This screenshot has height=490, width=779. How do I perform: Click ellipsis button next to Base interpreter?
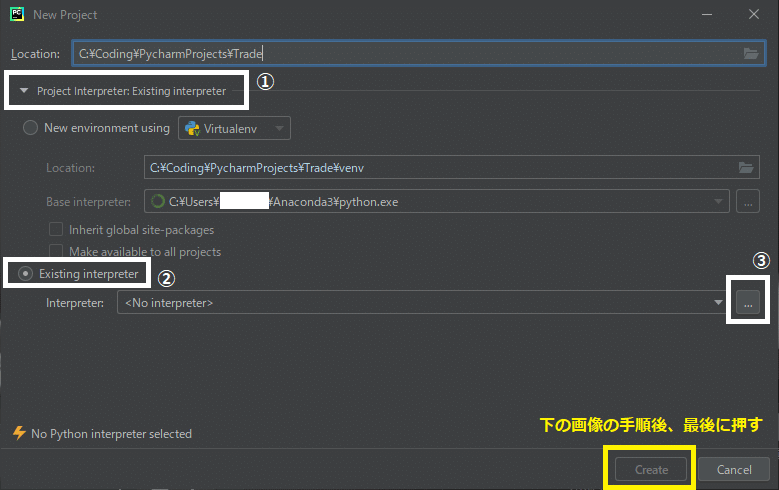click(748, 202)
